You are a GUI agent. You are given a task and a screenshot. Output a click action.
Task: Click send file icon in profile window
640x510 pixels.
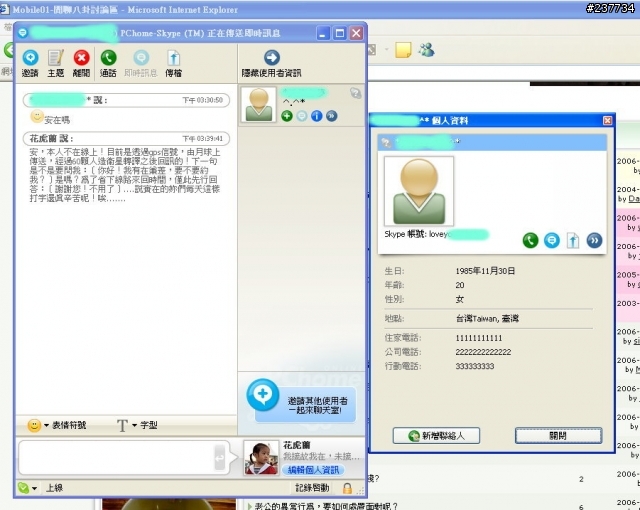point(573,240)
